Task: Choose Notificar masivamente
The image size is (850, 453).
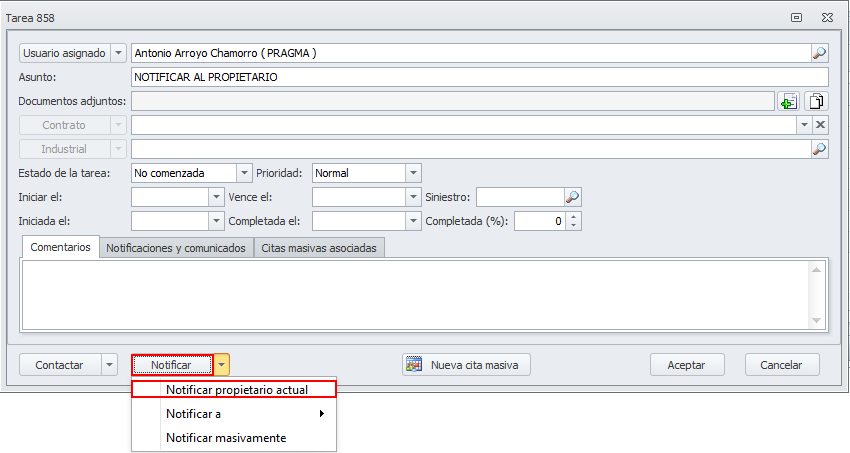Action: (234, 437)
